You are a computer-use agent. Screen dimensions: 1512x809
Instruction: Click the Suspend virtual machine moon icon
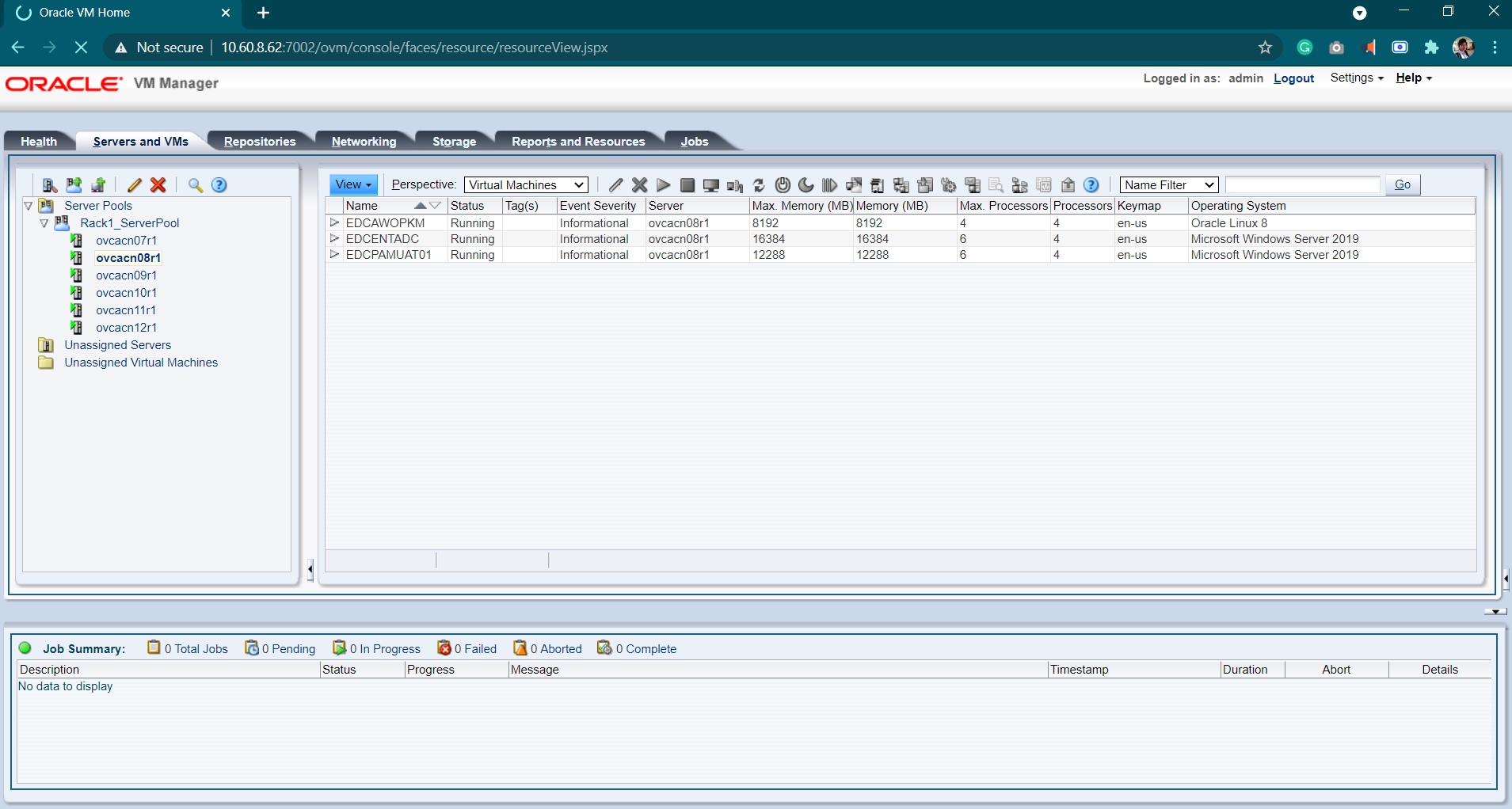pos(806,185)
